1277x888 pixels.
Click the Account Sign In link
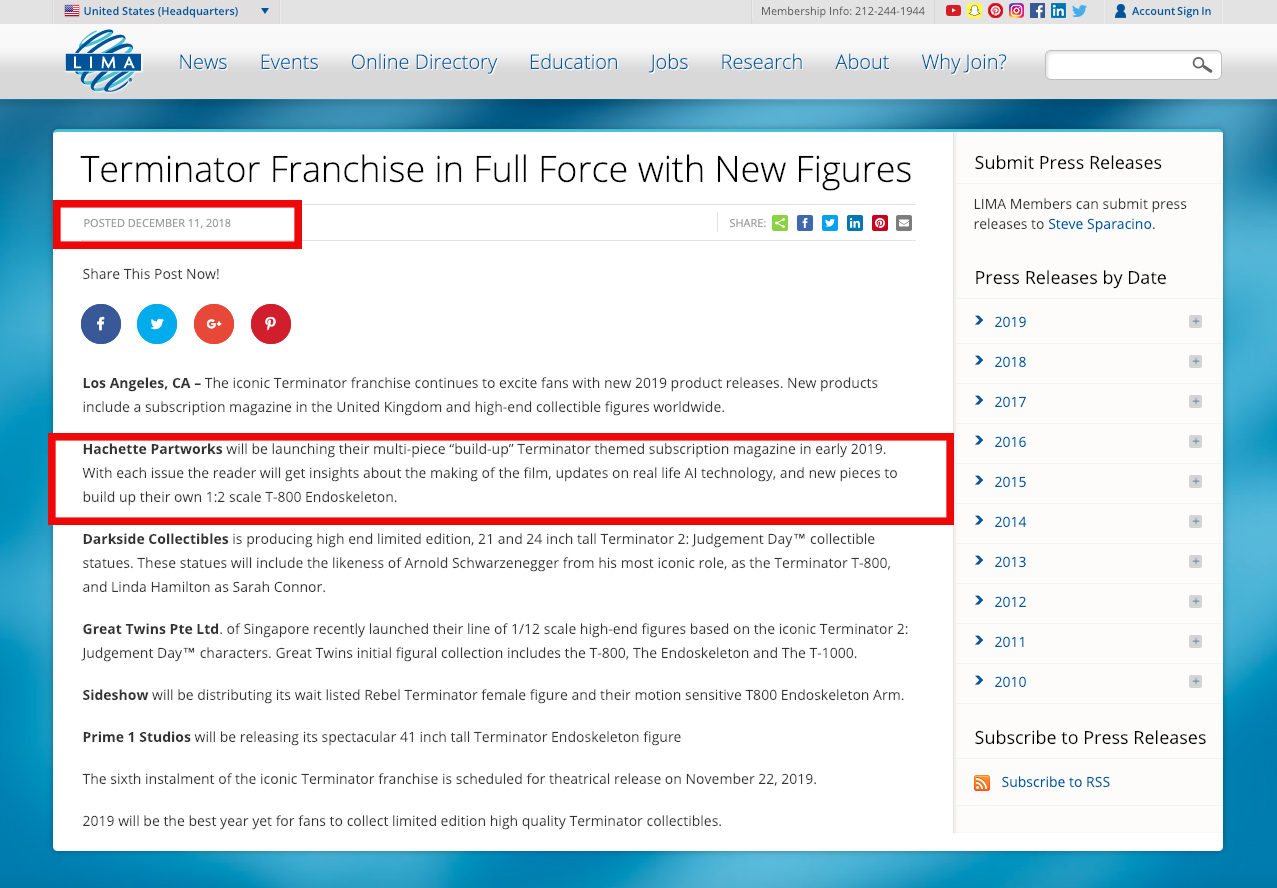click(x=1171, y=11)
